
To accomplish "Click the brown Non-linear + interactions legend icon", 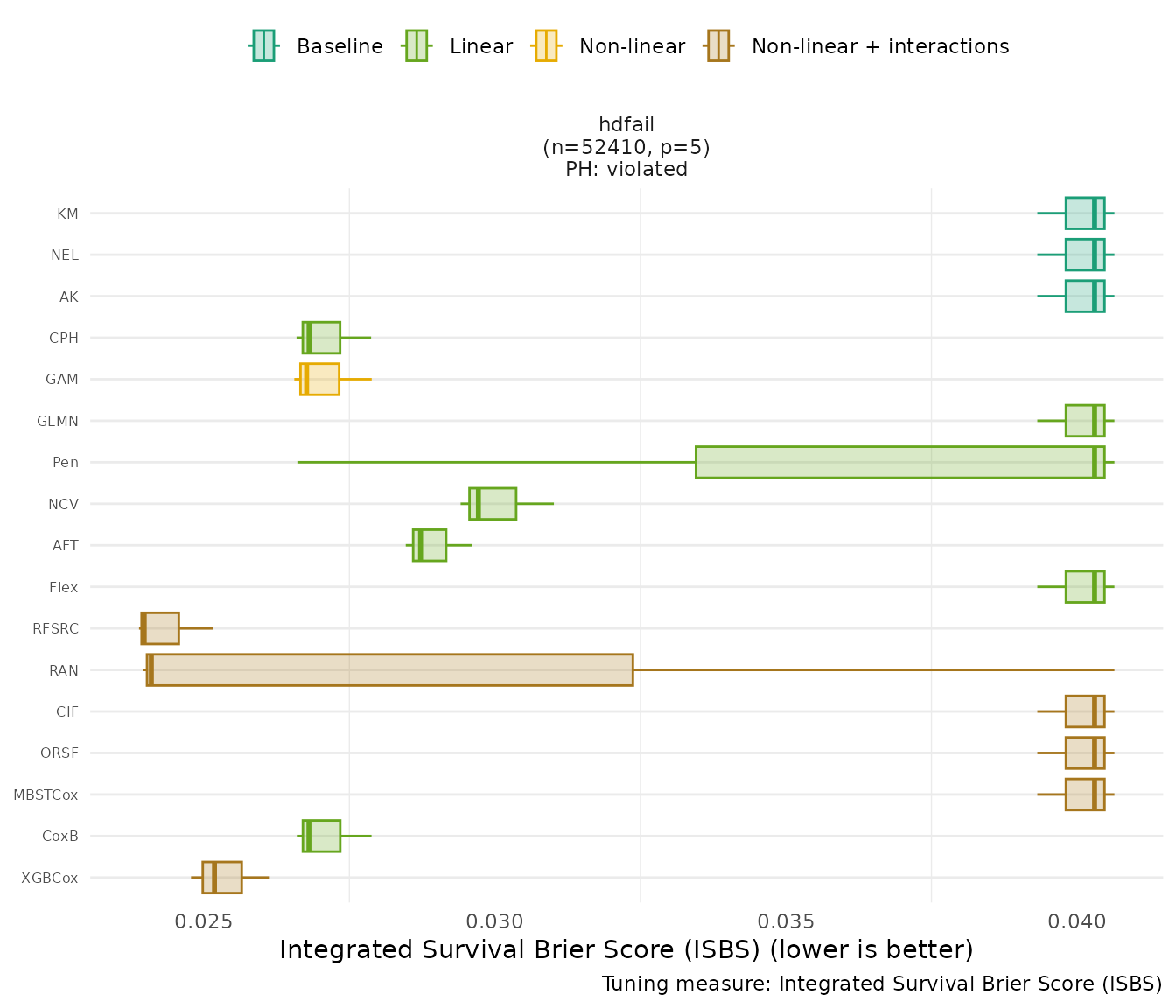I will (x=717, y=45).
